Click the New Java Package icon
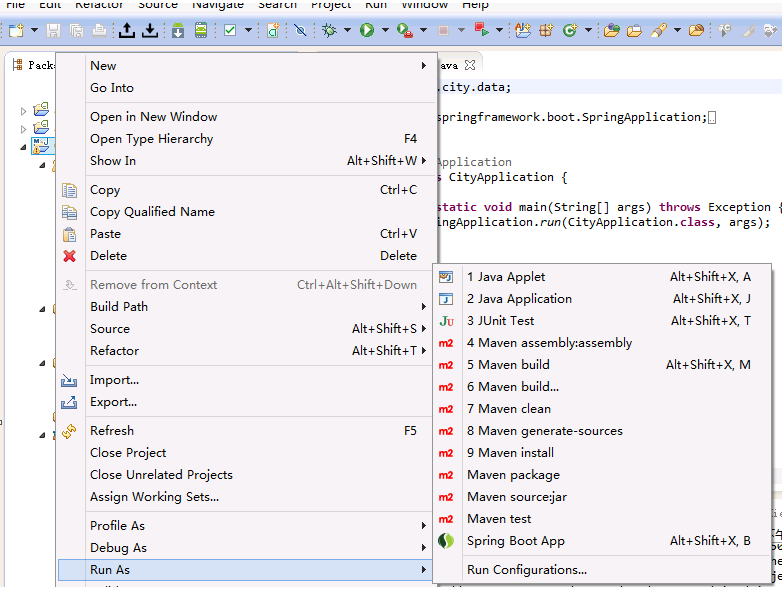The width and height of the screenshot is (784, 589). pos(546,30)
